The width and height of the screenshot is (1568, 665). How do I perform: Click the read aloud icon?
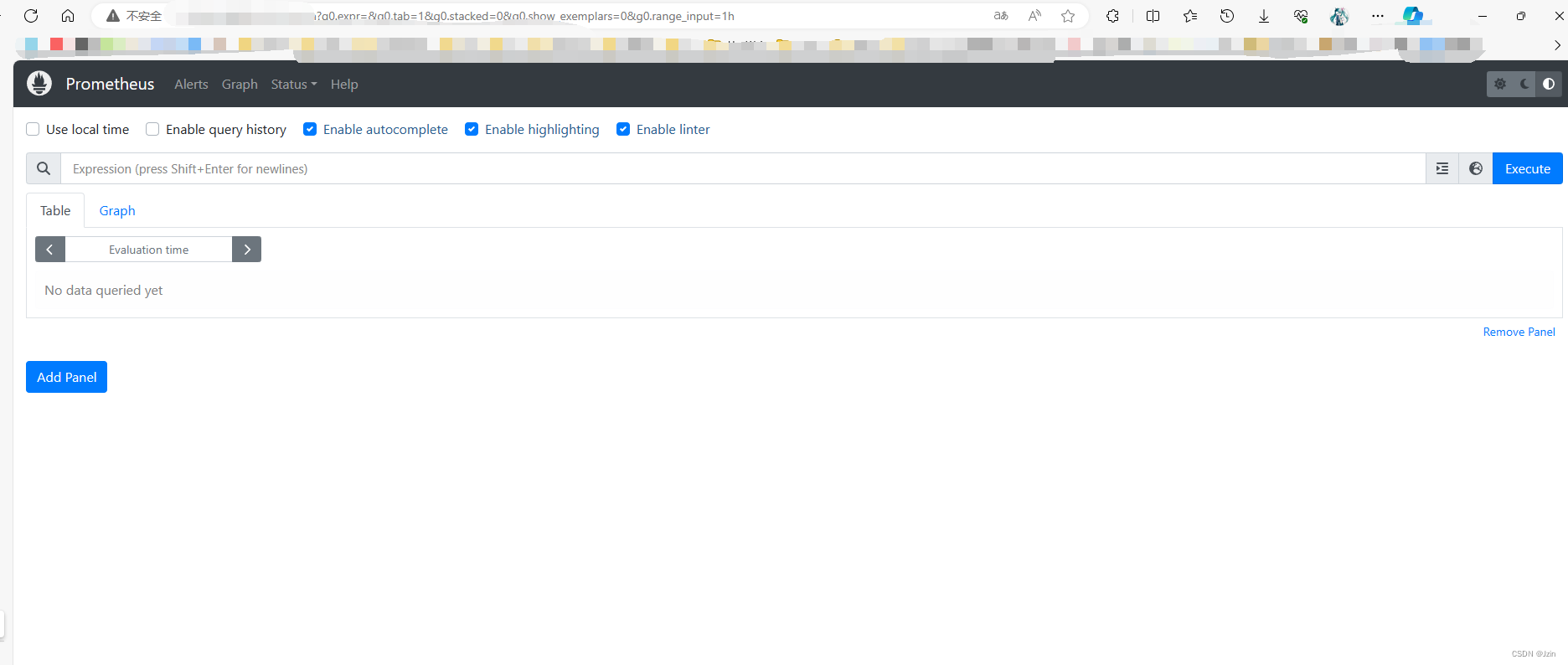[1035, 16]
